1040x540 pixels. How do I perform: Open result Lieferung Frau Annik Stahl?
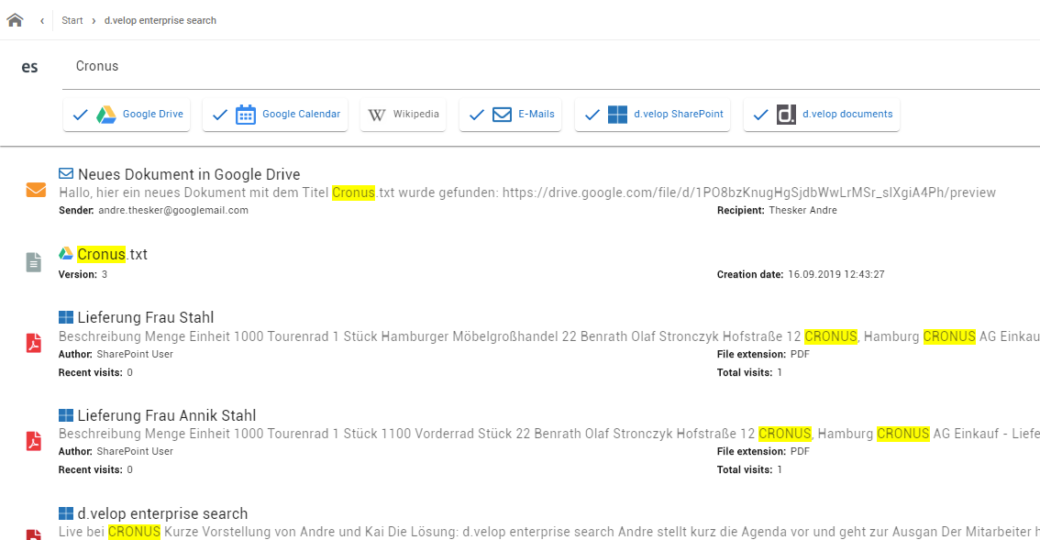pyautogui.click(x=166, y=416)
